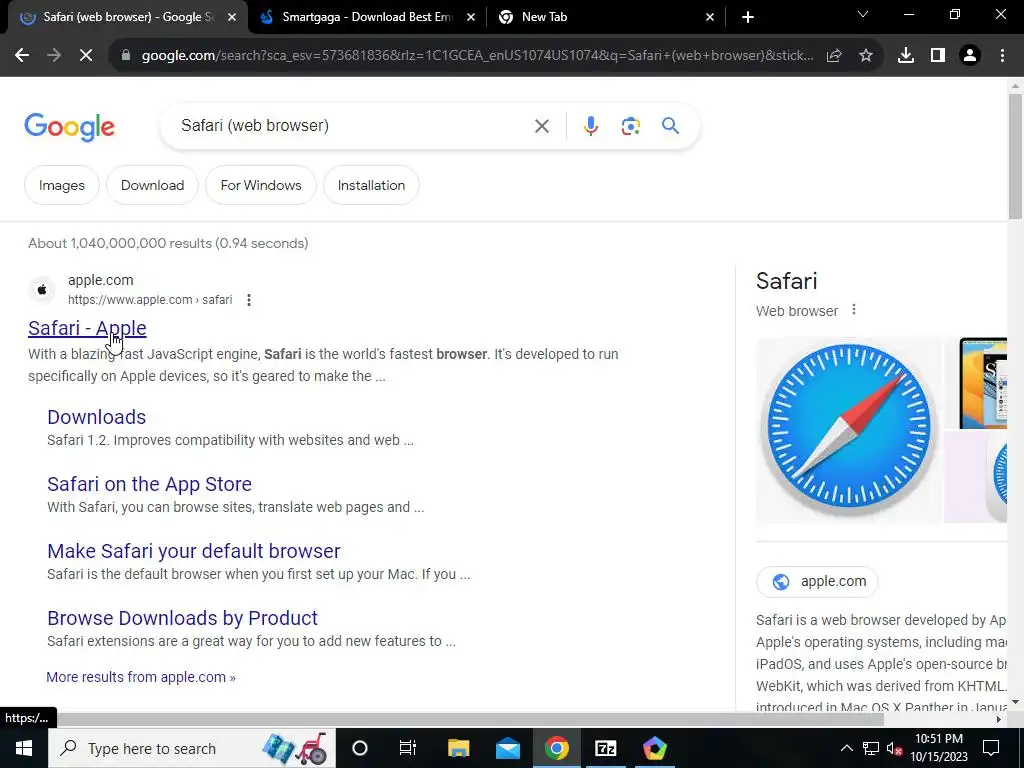
Task: View site info via the lock icon
Action: click(126, 56)
